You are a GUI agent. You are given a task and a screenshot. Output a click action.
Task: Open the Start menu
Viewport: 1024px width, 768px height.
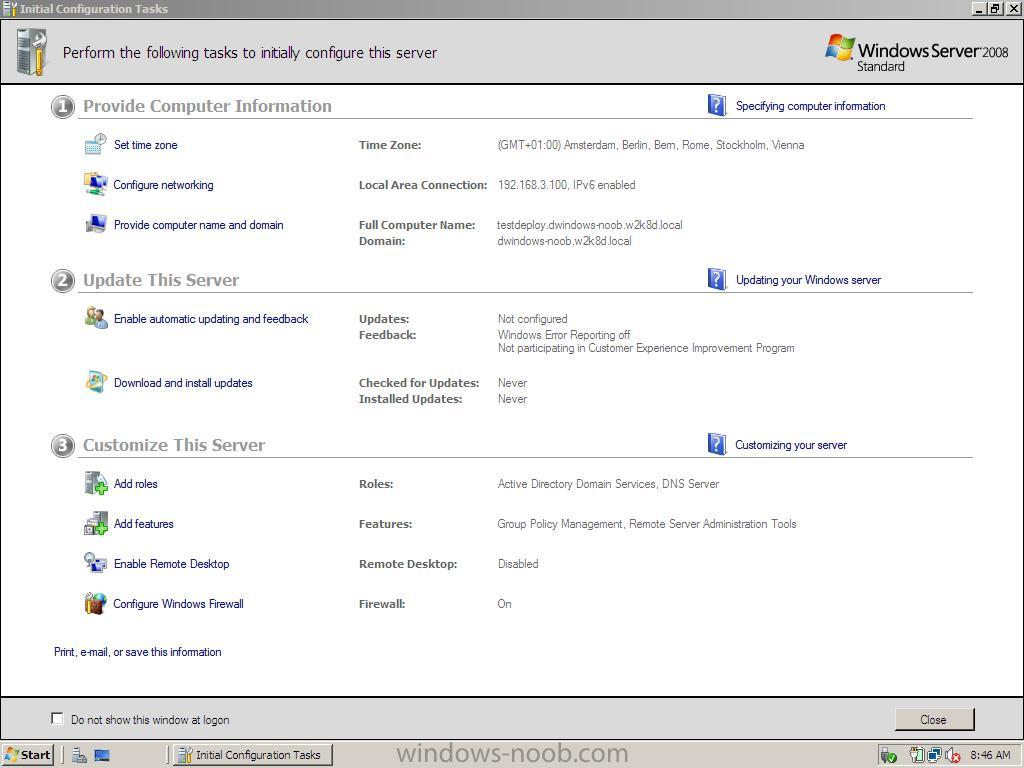click(x=27, y=755)
